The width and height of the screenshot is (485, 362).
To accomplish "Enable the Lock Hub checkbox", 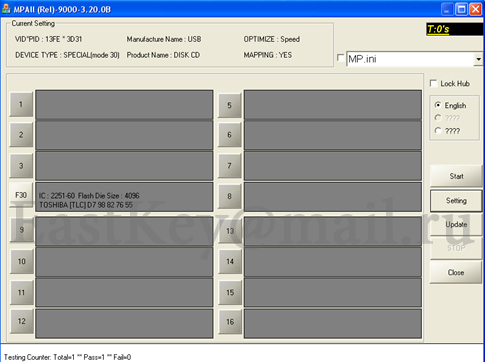I will (x=433, y=83).
